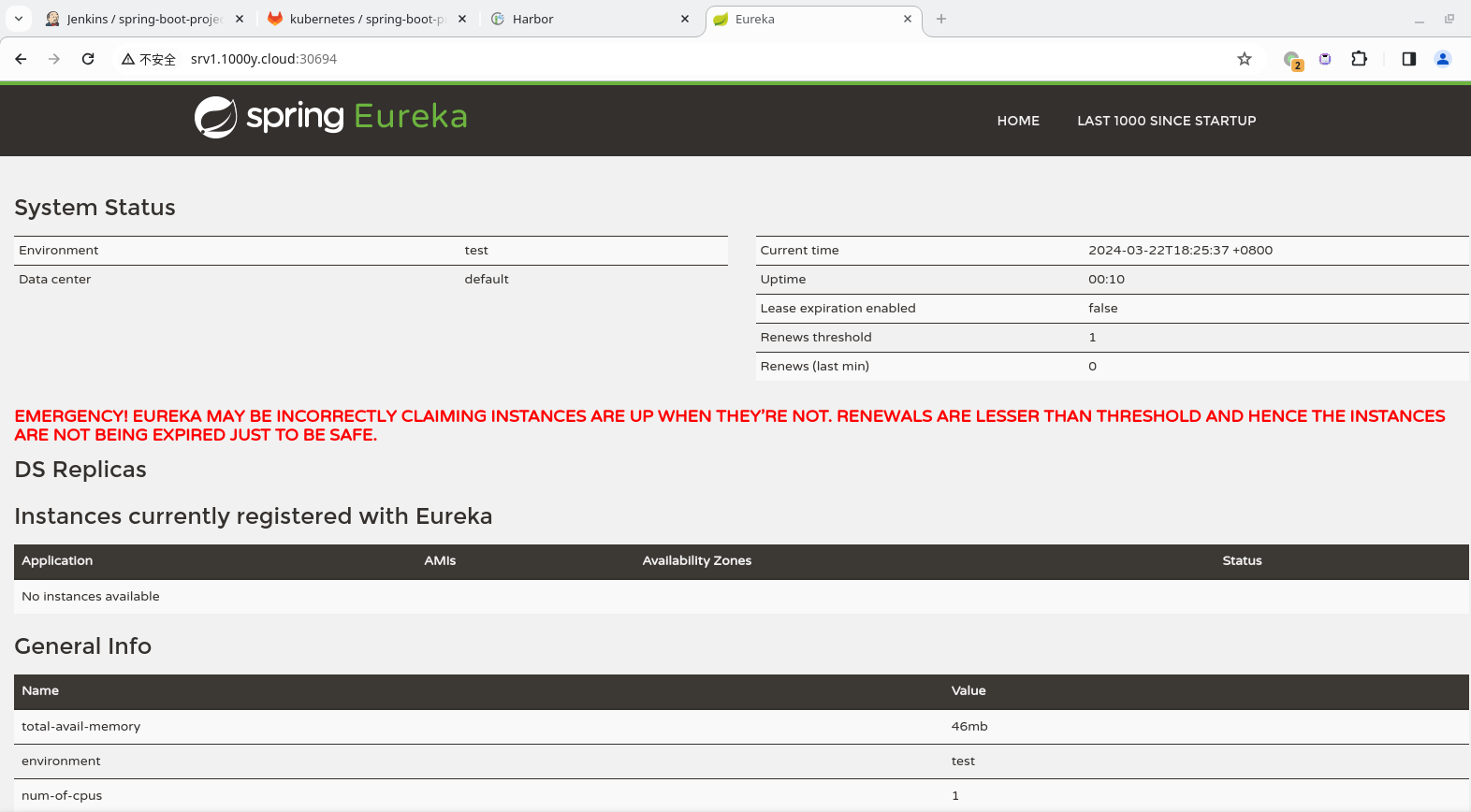Minimize the browser window
Image resolution: width=1471 pixels, height=812 pixels.
point(1420,19)
